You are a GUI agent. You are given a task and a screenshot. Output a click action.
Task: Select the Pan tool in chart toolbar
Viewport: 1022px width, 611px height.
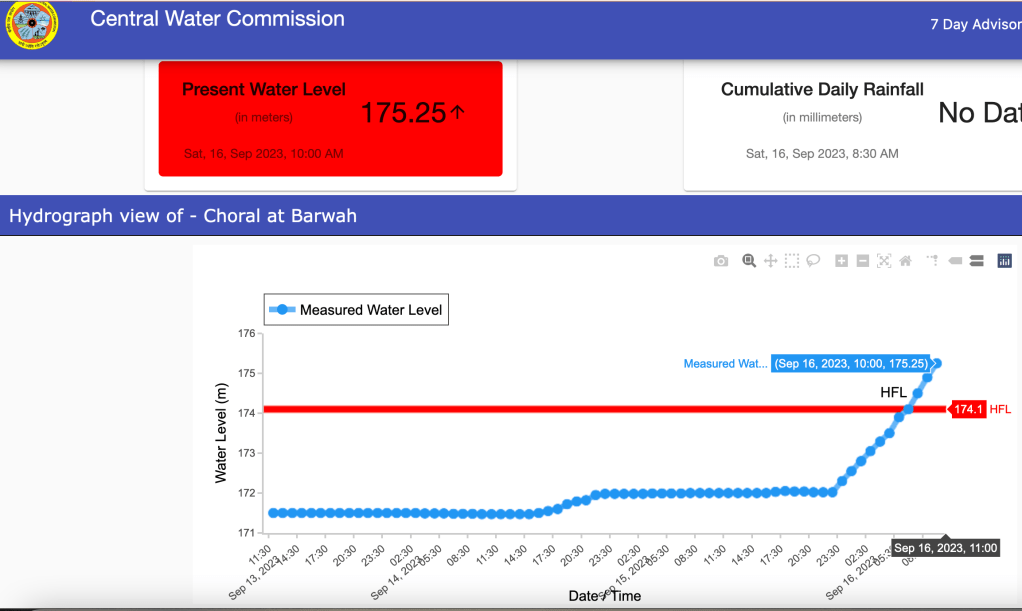pyautogui.click(x=771, y=261)
